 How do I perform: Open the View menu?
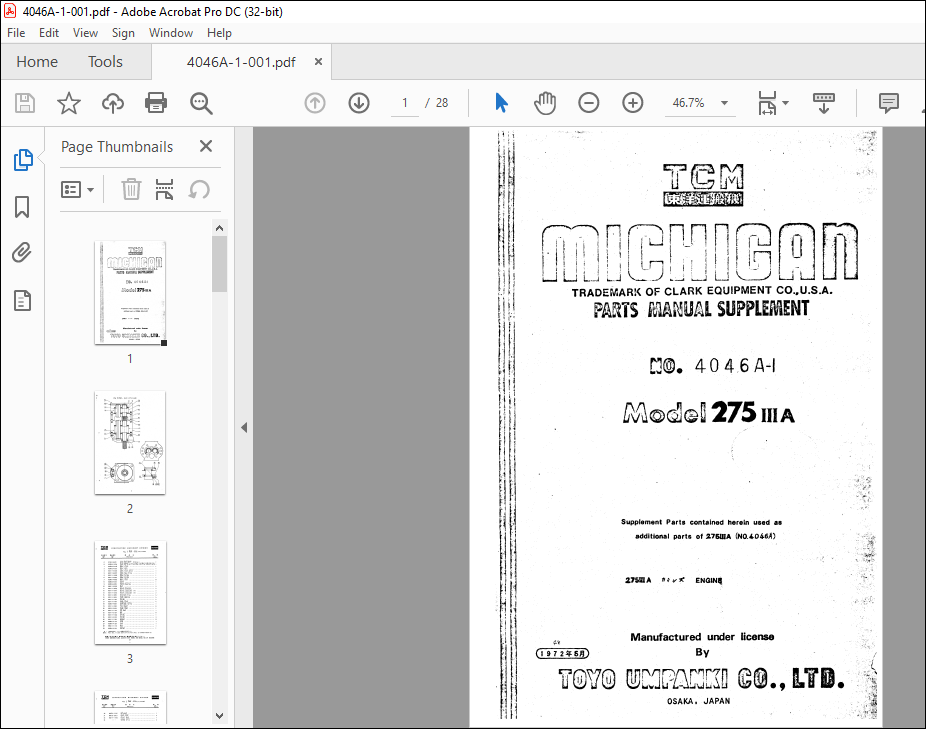(86, 32)
